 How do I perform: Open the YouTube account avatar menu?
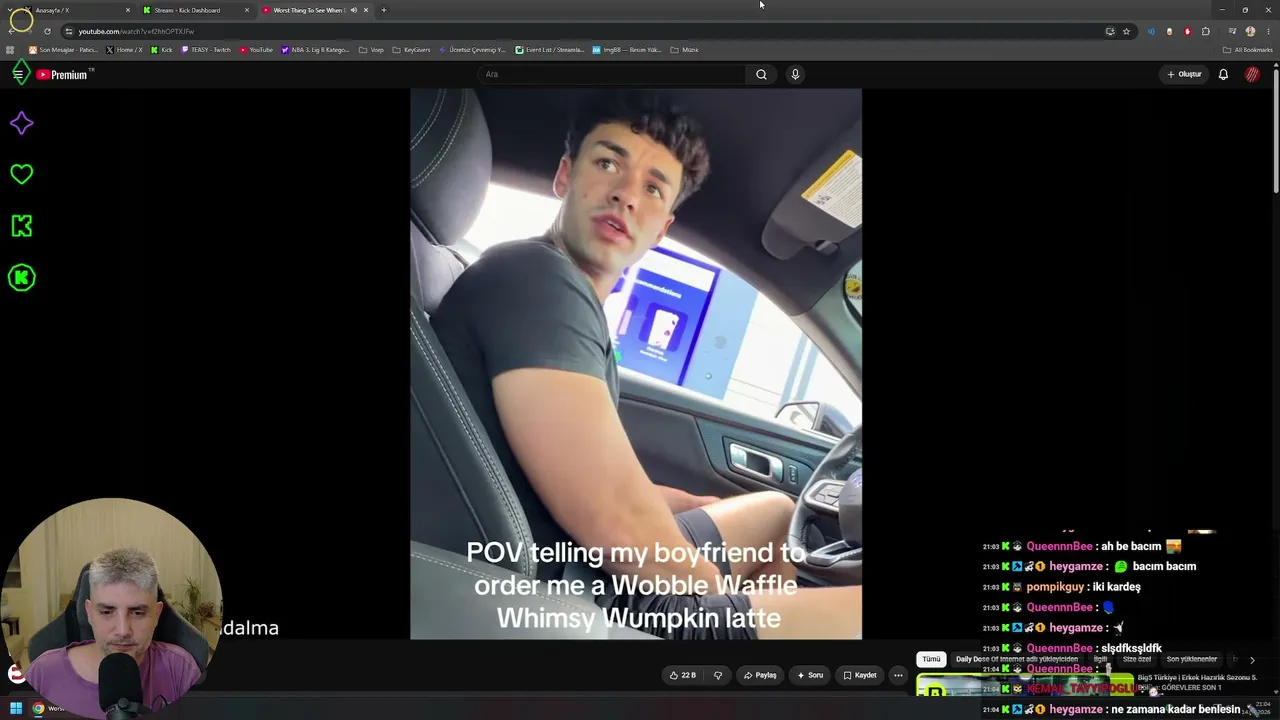(1252, 74)
